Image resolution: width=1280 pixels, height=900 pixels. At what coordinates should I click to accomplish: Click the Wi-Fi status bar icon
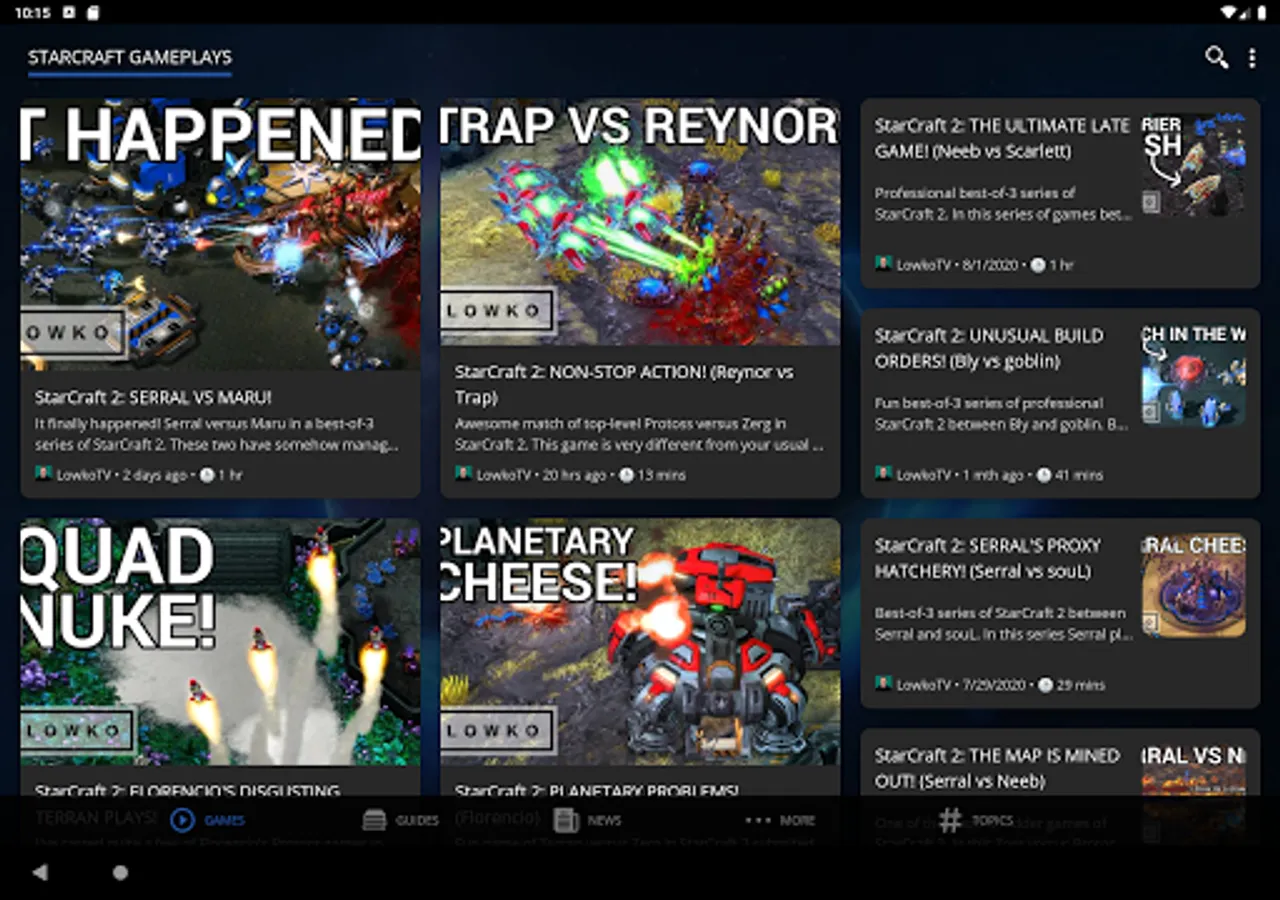coord(1228,12)
